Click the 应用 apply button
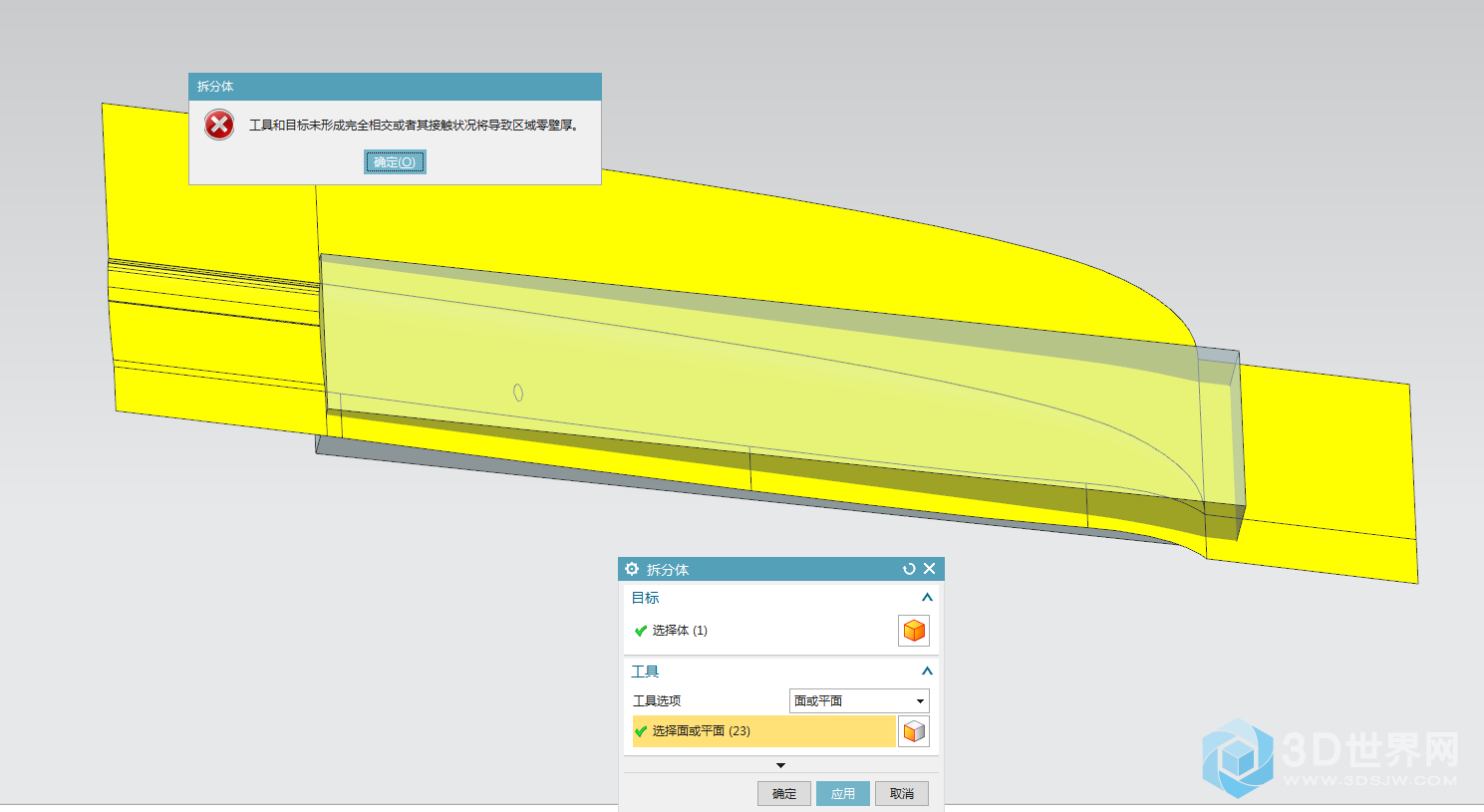The width and height of the screenshot is (1484, 812). point(843,793)
